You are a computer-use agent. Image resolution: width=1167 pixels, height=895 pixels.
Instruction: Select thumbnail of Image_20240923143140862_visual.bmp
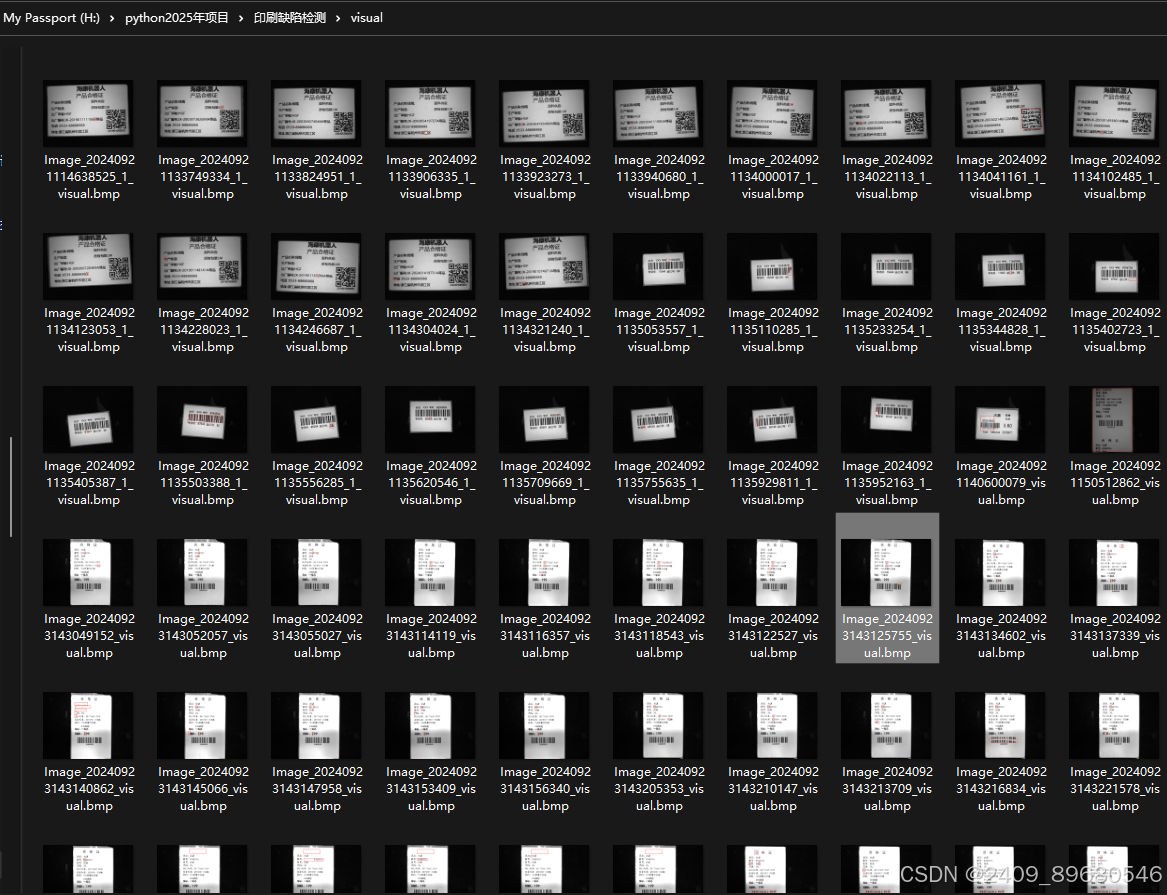[x=89, y=725]
